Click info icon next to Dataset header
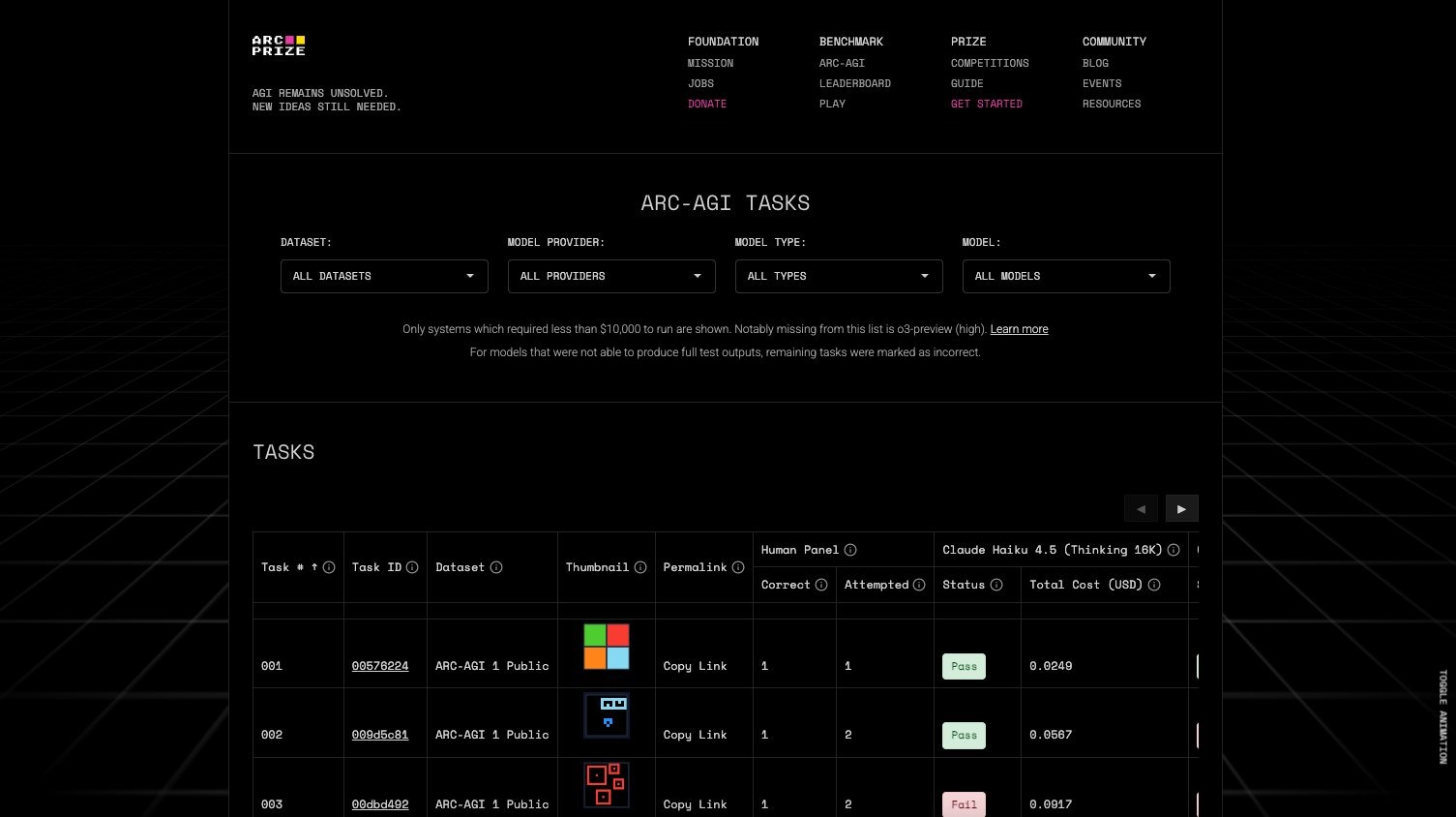The image size is (1456, 817). 496,567
